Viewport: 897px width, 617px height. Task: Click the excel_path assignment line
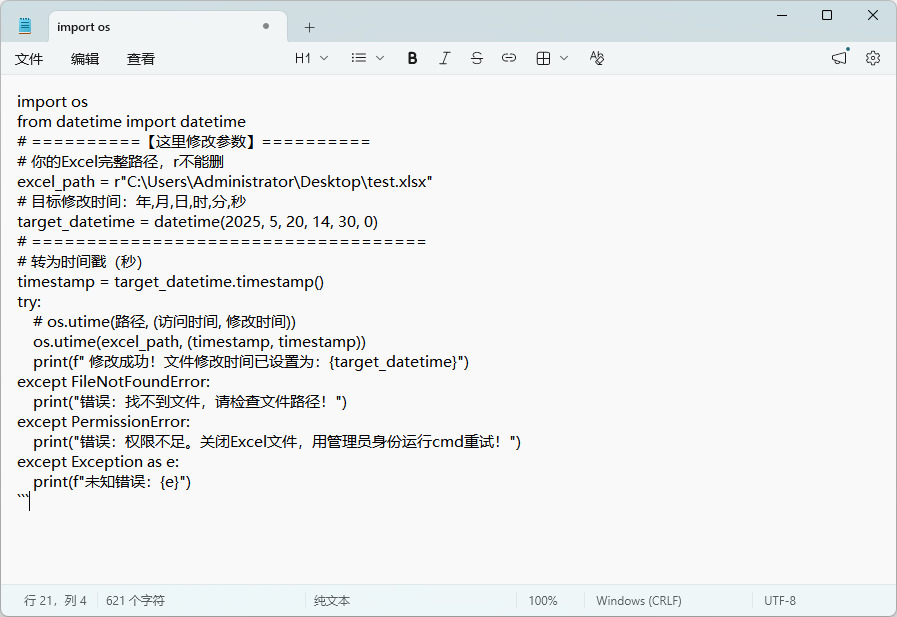click(225, 182)
